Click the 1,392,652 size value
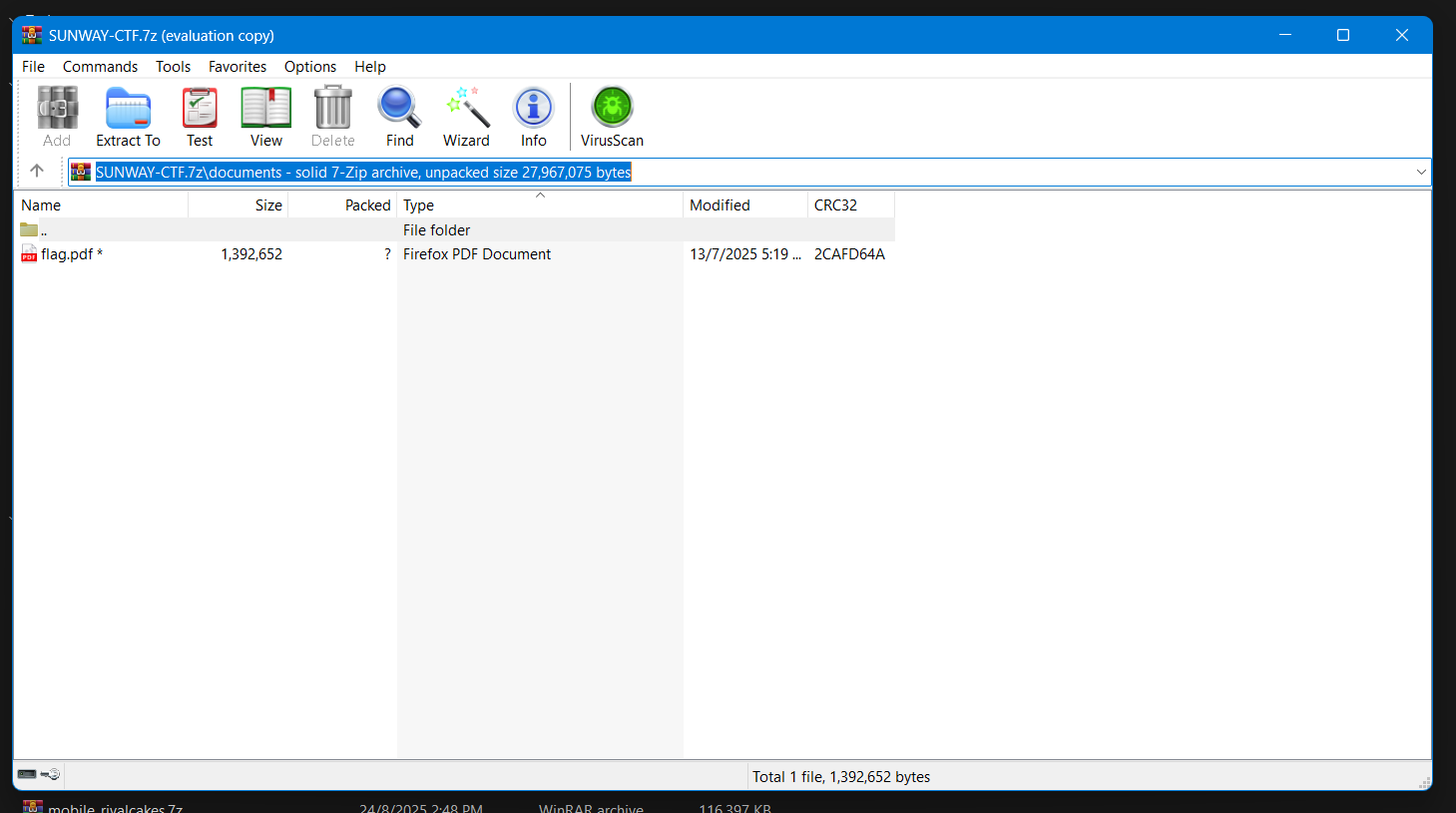Screen dimensions: 1456x813 pyautogui.click(x=251, y=253)
